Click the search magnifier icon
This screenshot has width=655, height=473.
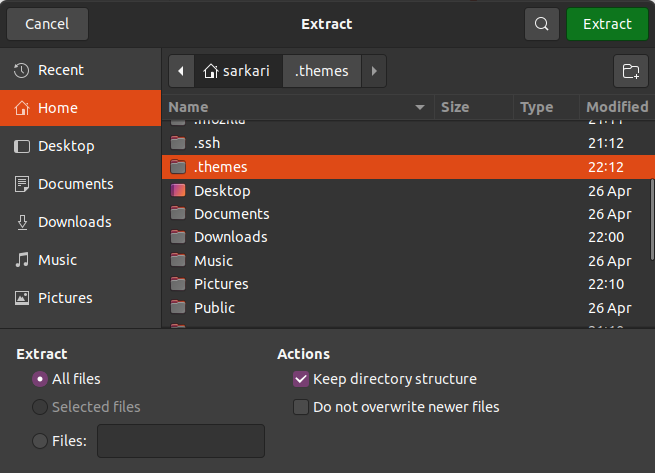[541, 24]
